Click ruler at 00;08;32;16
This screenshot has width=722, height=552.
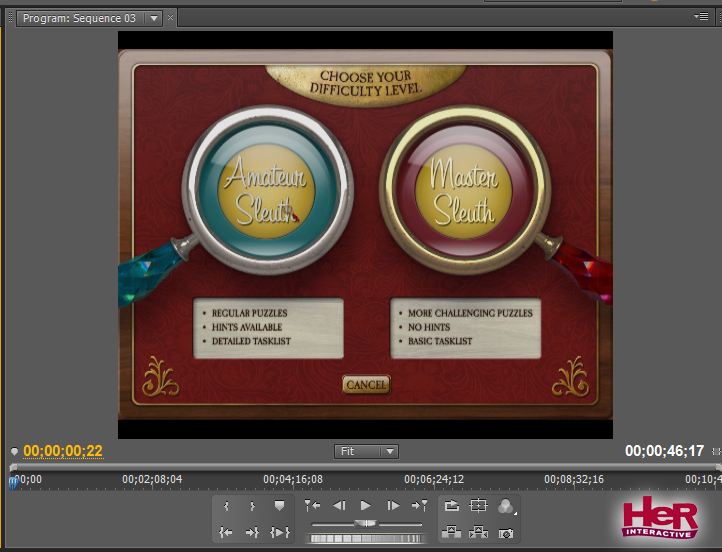(574, 479)
